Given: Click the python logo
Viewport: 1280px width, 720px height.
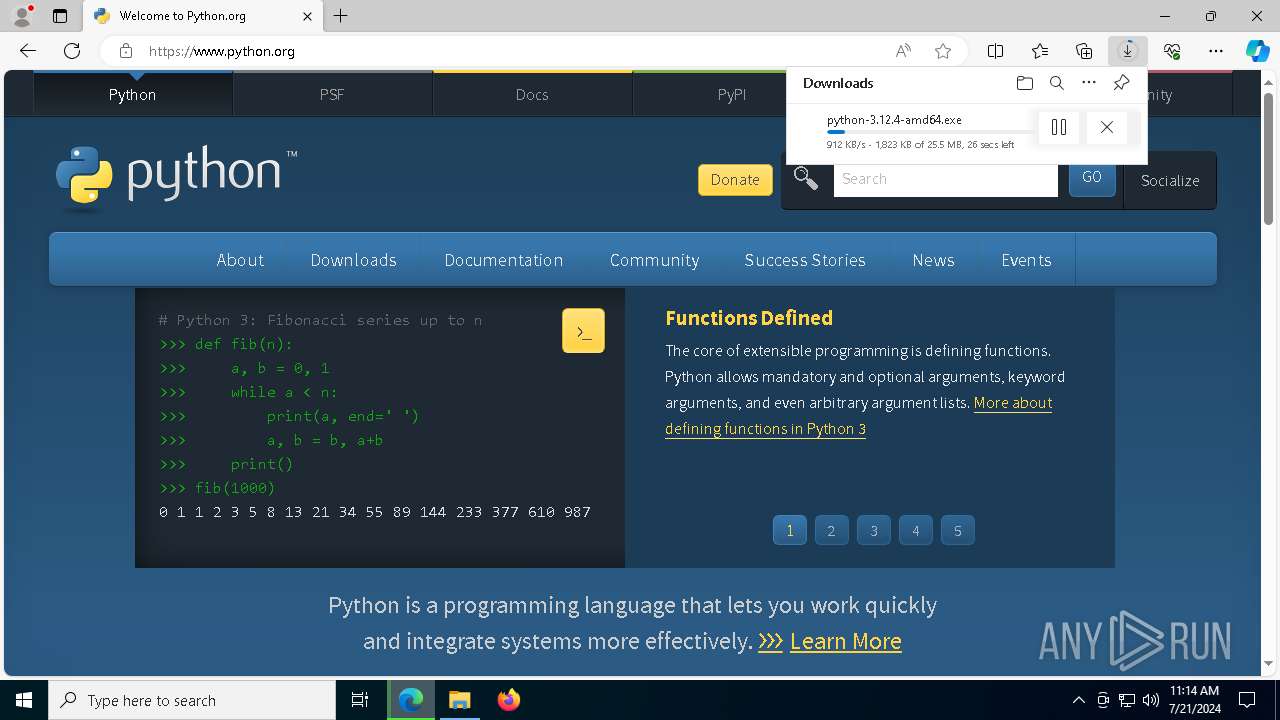Looking at the screenshot, I should tap(177, 177).
